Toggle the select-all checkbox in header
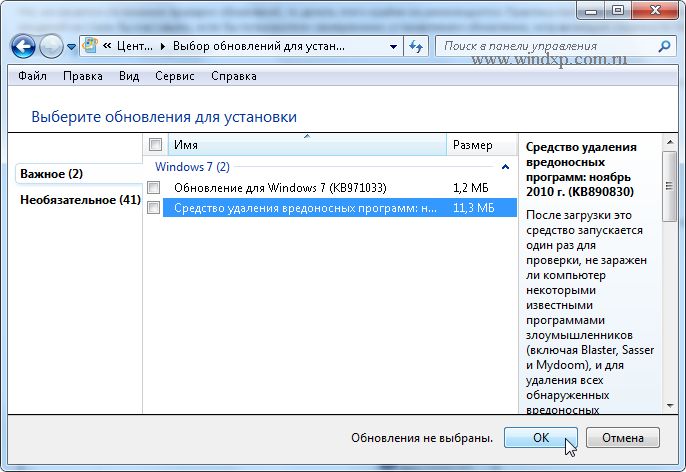The height and width of the screenshot is (472, 686). (x=155, y=144)
